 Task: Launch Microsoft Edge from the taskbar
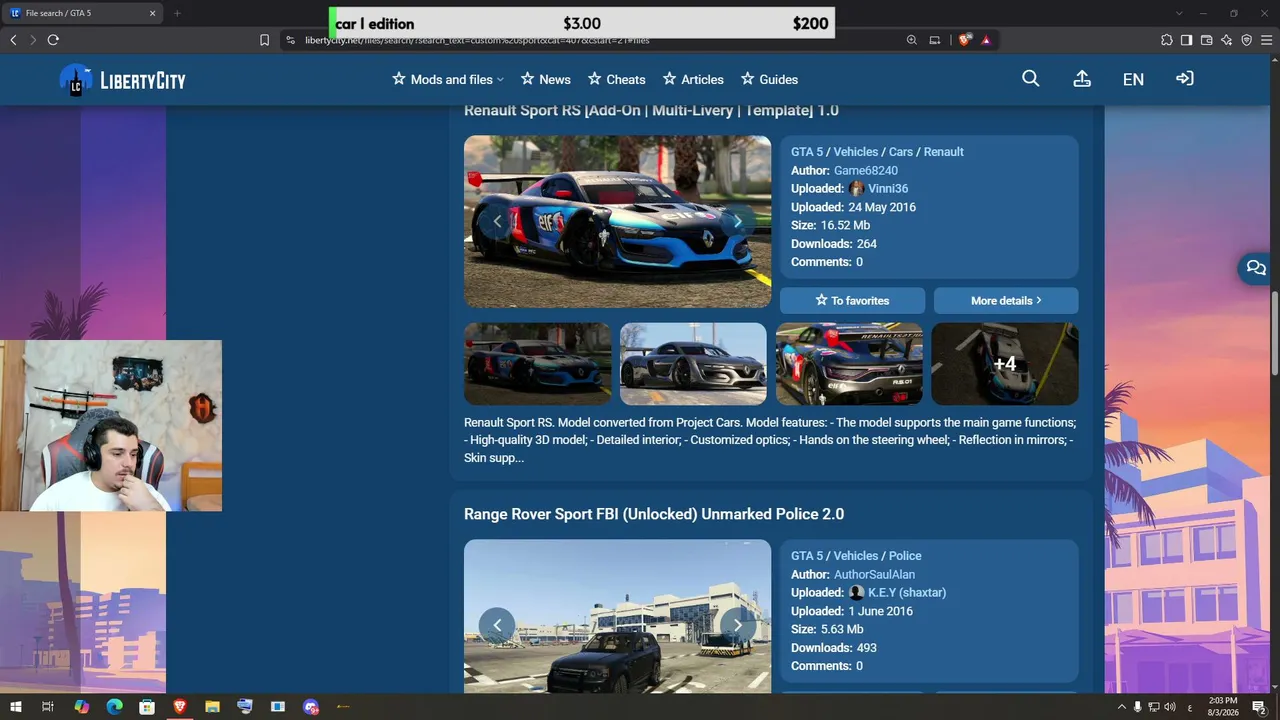coord(114,707)
